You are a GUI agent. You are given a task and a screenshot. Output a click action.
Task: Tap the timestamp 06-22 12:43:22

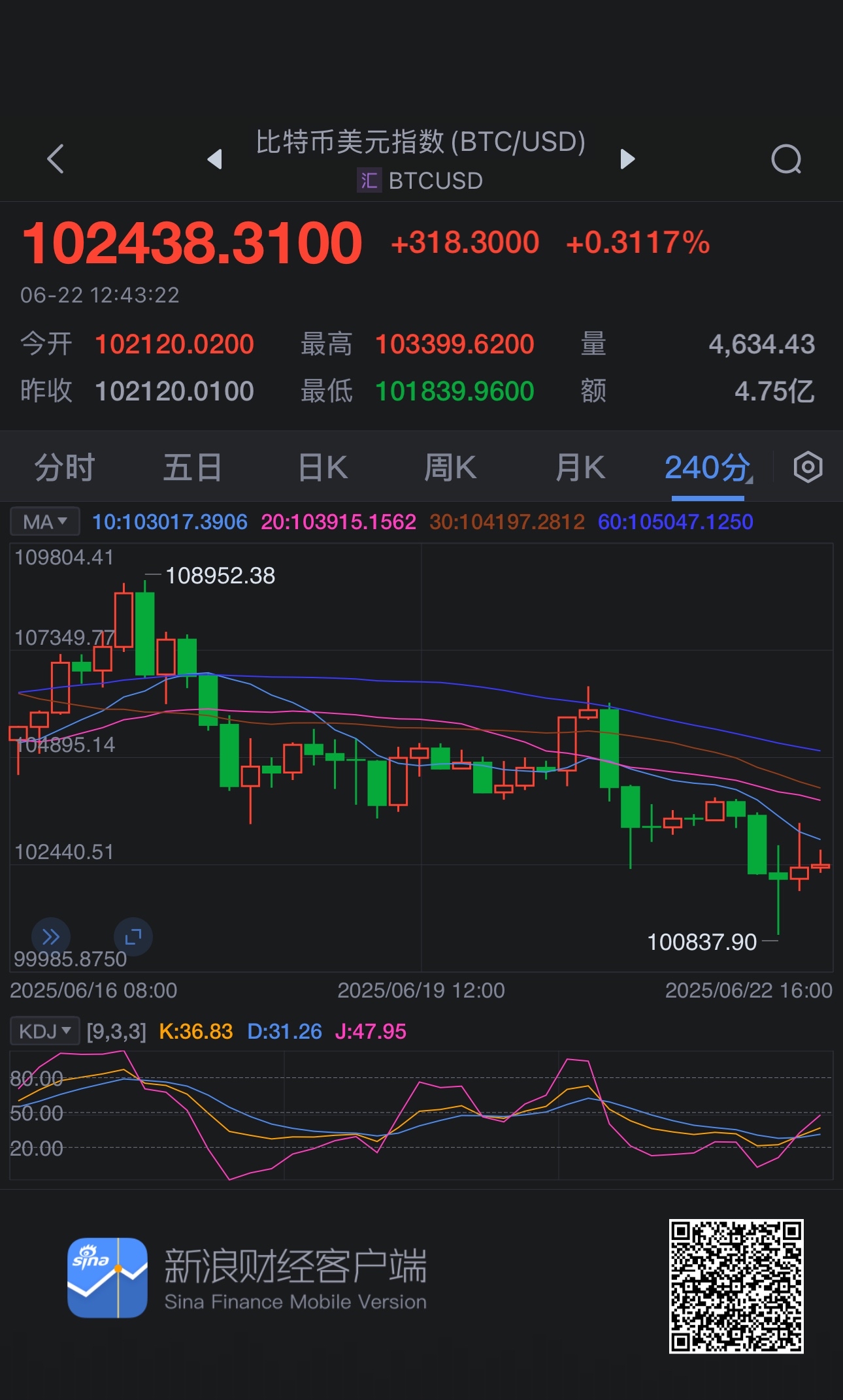(100, 295)
